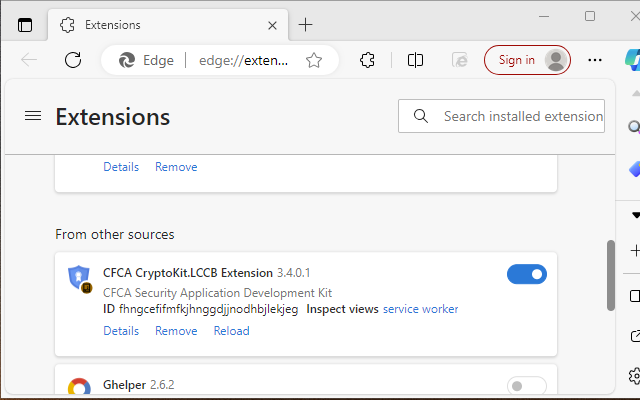This screenshot has height=400, width=640.
Task: Open Copilot in the sidebar
Action: 630,60
